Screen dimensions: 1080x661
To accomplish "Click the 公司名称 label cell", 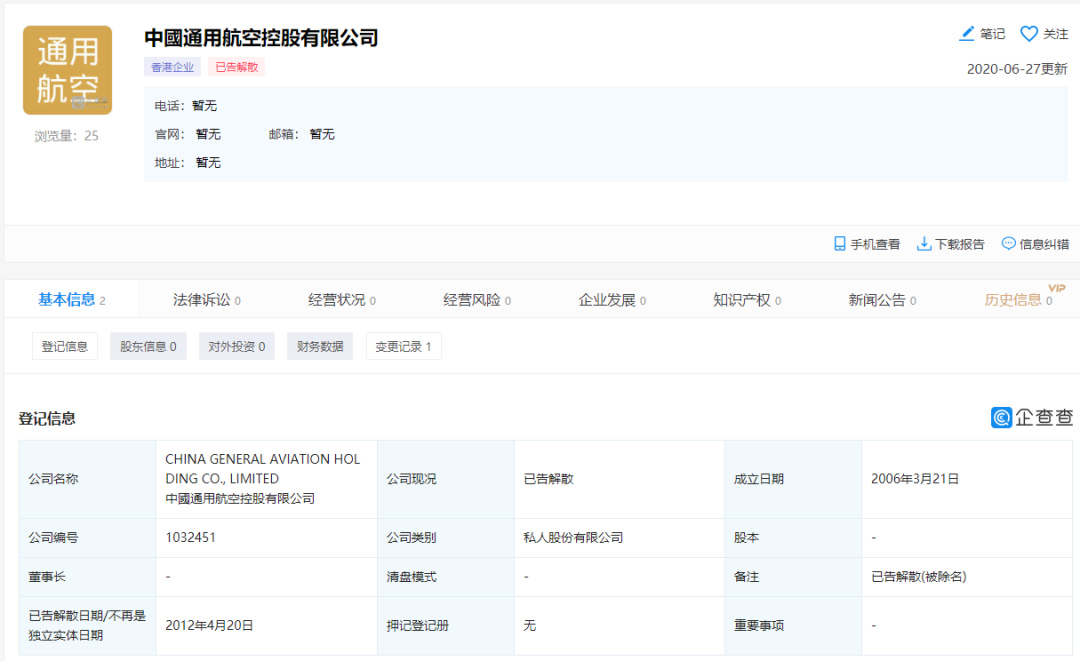I will point(87,479).
